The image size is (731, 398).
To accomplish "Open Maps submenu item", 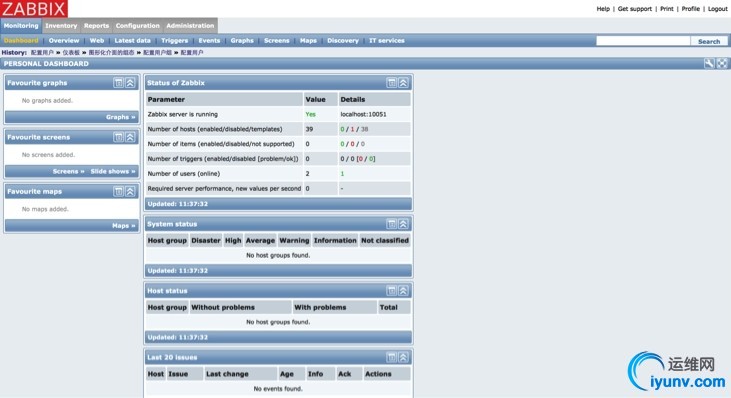I will (308, 41).
